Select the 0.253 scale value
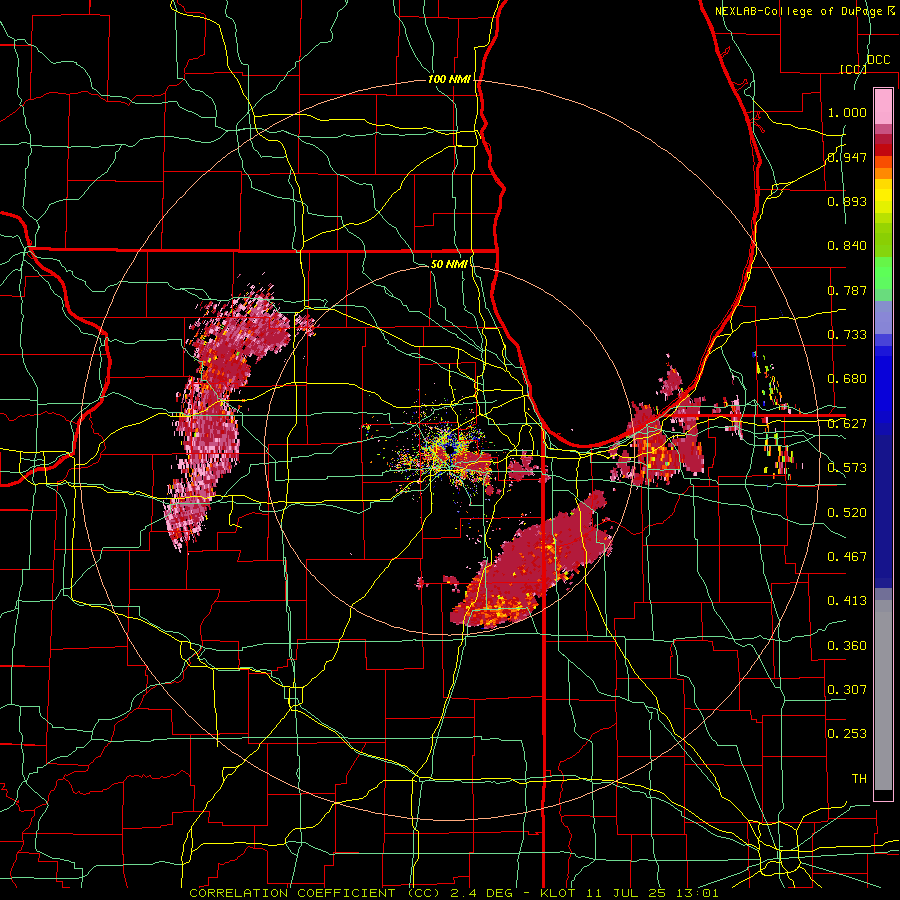Image resolution: width=900 pixels, height=900 pixels. click(x=847, y=734)
